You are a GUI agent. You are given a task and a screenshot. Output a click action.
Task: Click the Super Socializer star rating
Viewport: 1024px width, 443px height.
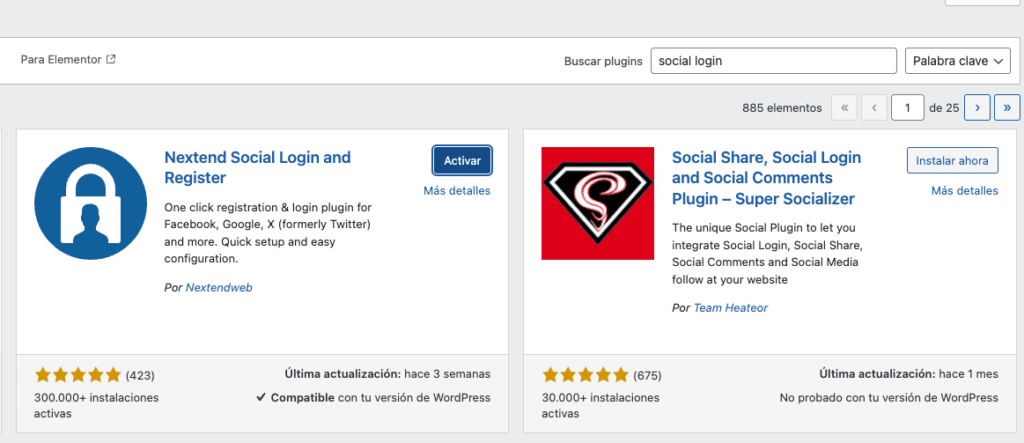pyautogui.click(x=585, y=375)
